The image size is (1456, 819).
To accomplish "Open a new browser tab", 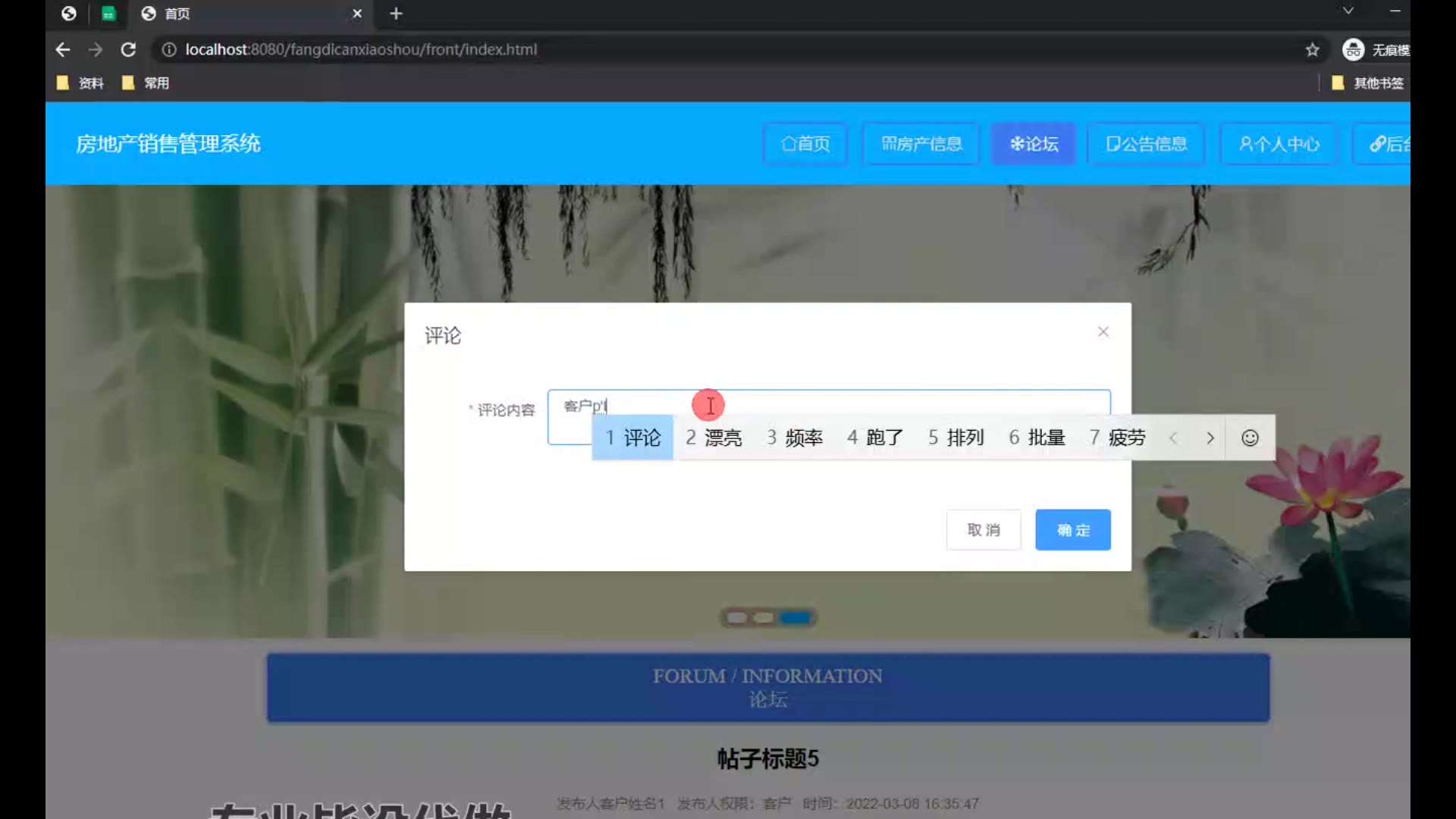I will point(396,14).
